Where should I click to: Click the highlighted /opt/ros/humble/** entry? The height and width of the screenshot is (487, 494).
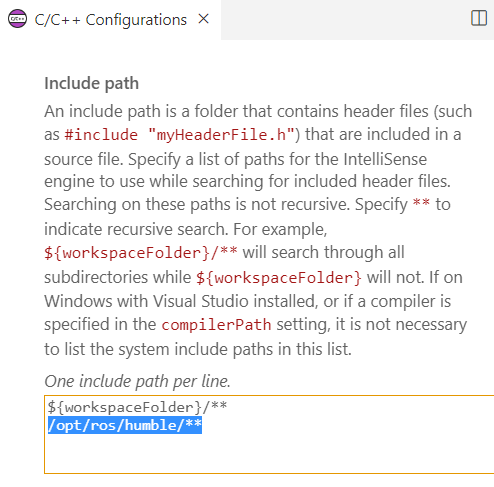click(125, 425)
